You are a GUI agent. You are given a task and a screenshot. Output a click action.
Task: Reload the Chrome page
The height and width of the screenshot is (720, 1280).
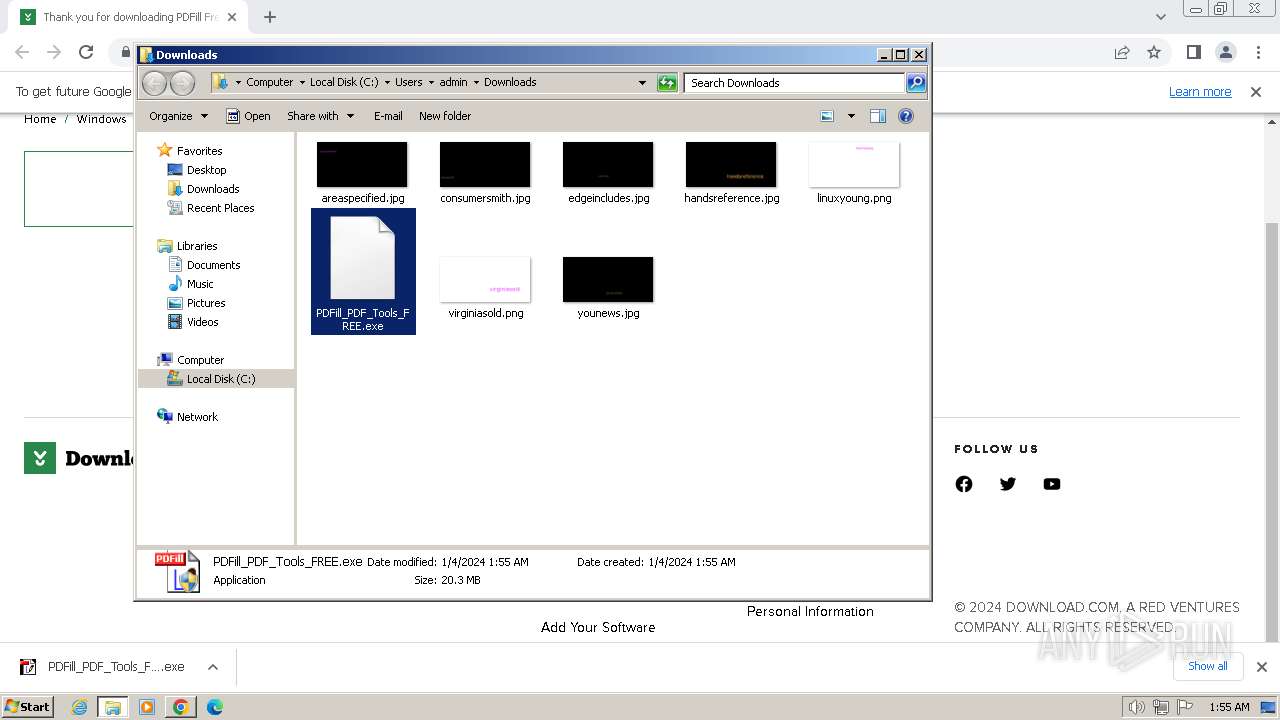tap(86, 52)
